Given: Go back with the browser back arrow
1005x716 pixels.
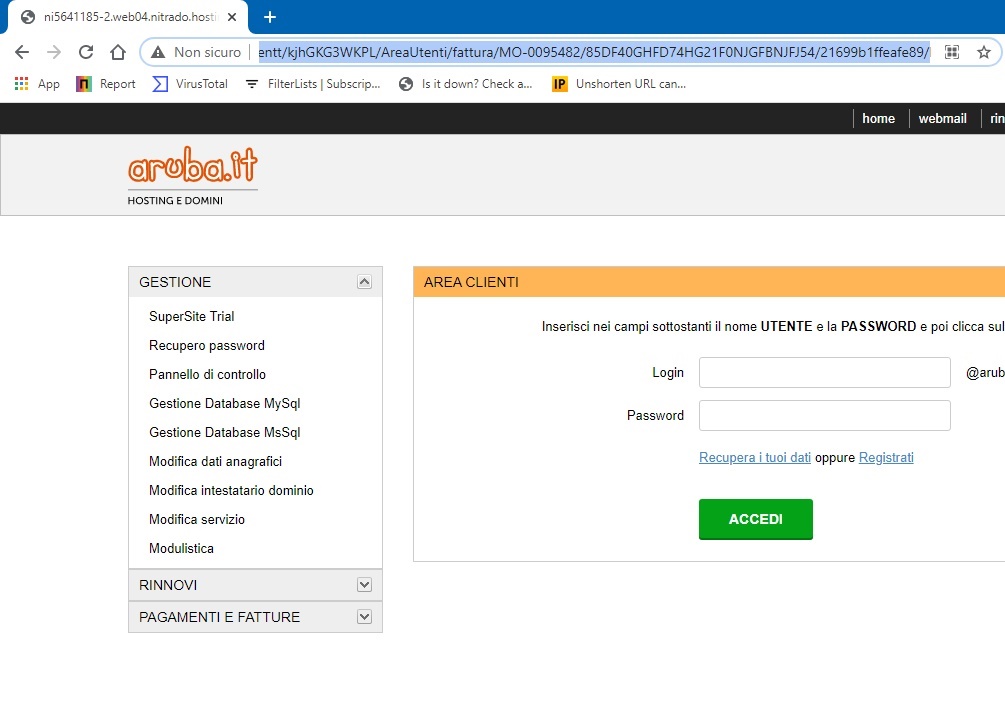Looking at the screenshot, I should tap(22, 52).
